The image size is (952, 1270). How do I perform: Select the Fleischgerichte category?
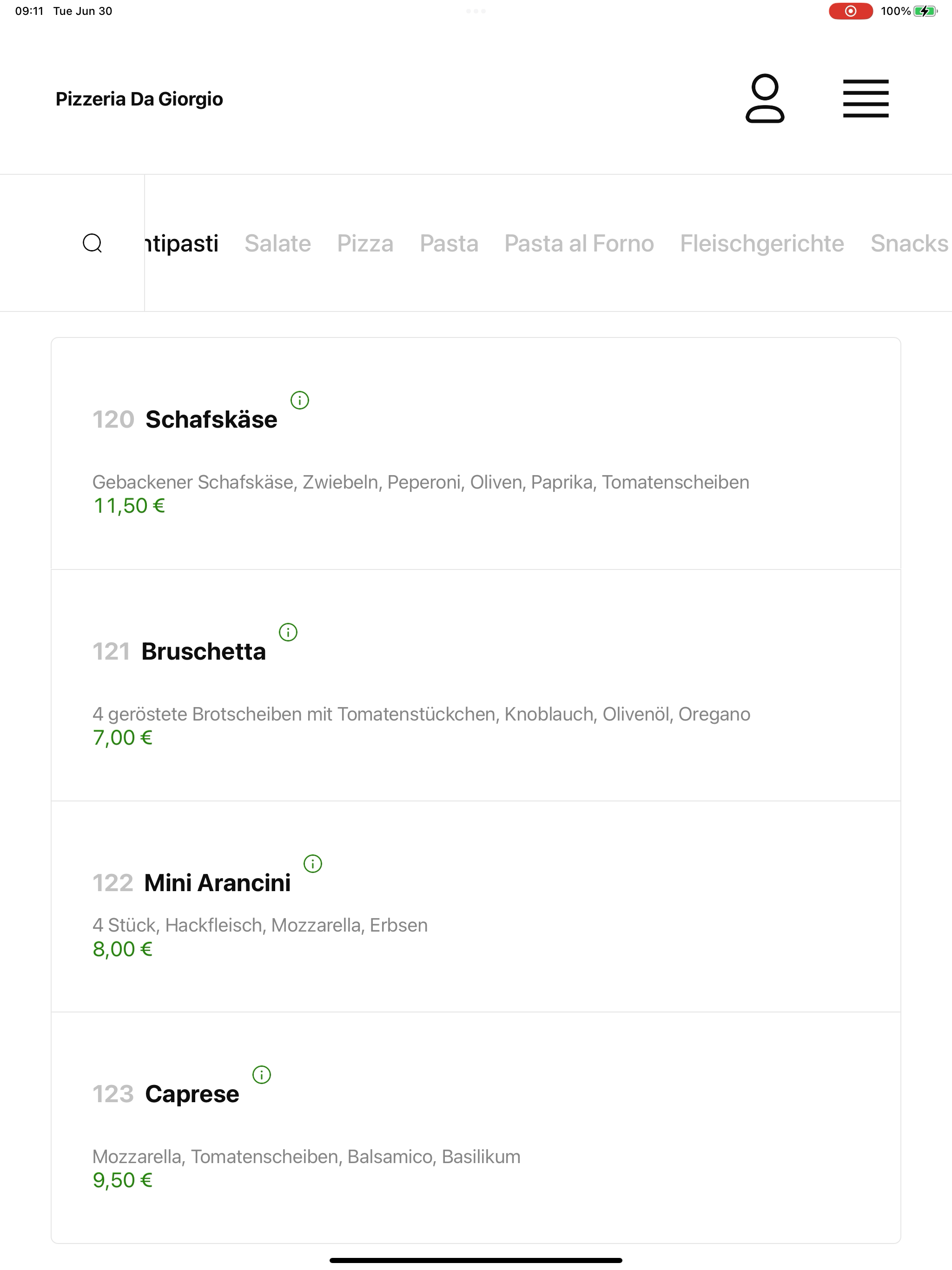click(x=762, y=244)
